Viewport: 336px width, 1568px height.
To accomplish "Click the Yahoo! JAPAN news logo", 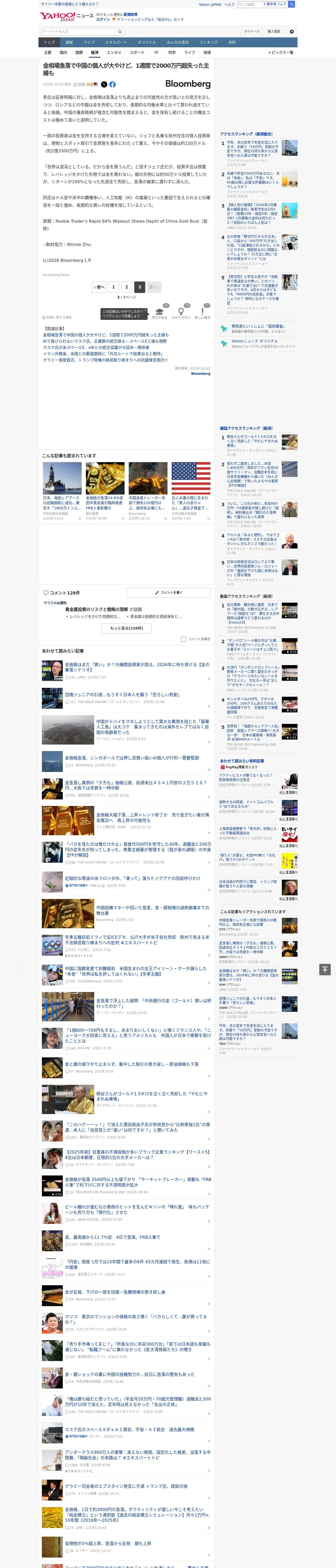I will click(66, 16).
